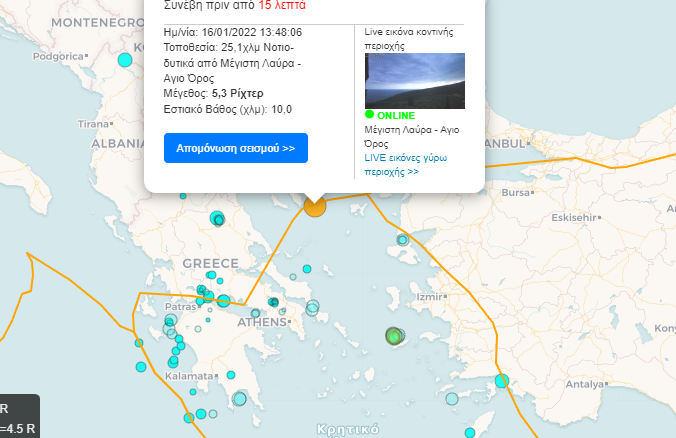Click the cyan marker northwest of Izmir
Screen dimensions: 676x438
click(403, 240)
